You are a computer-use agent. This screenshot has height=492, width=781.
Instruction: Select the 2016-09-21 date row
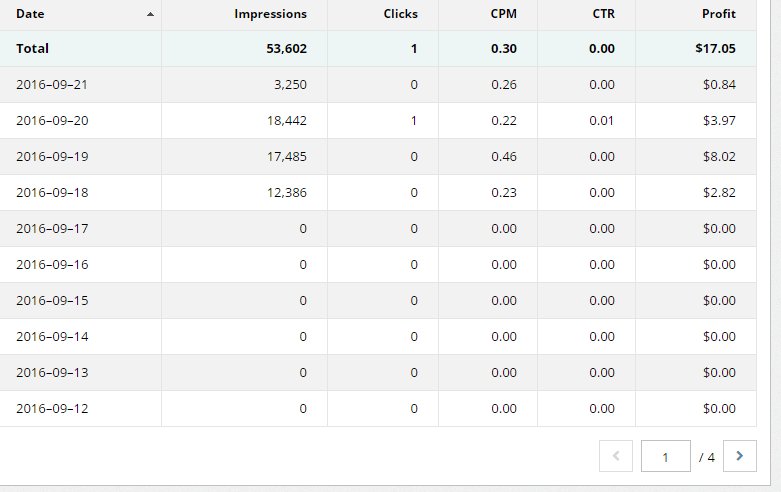pyautogui.click(x=52, y=85)
